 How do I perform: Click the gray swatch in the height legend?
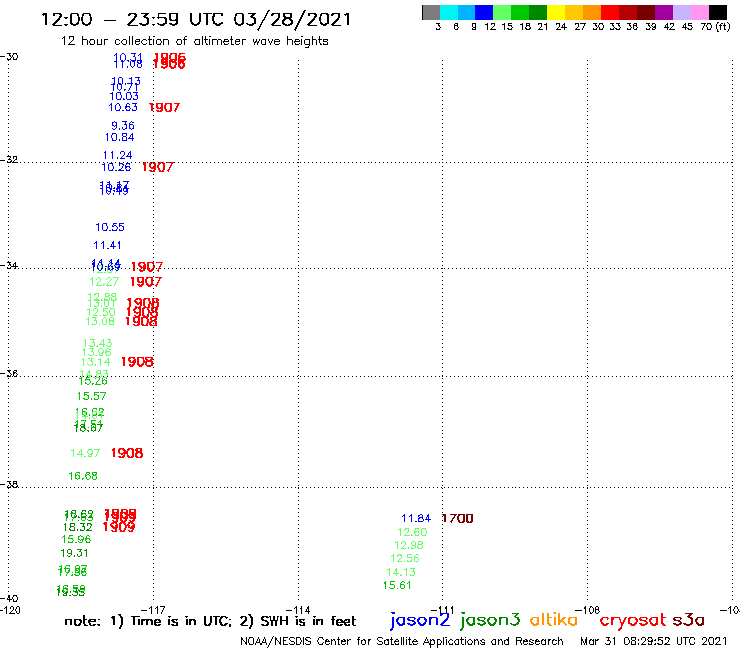click(431, 12)
